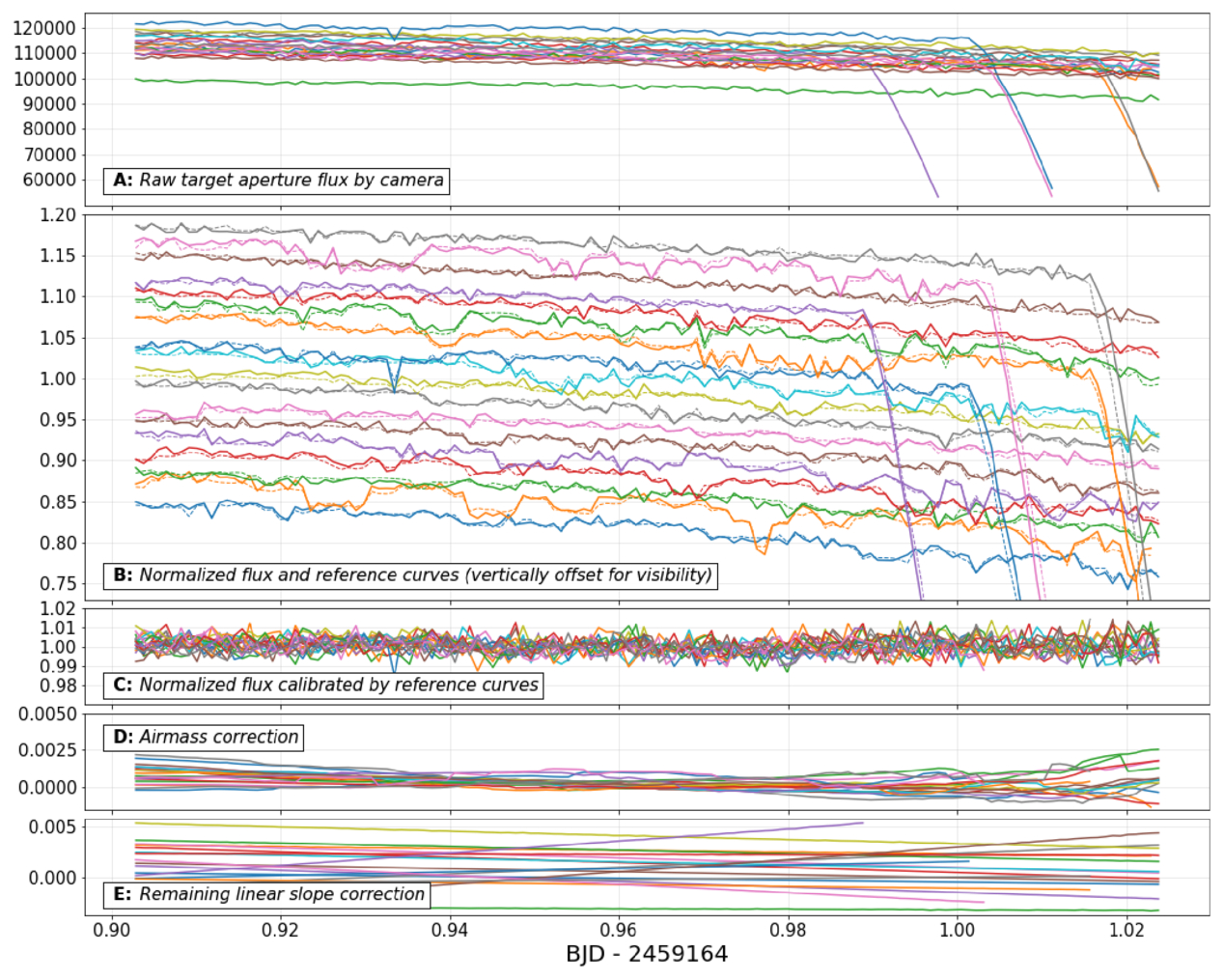Click the x-axis tick label 0.96
This screenshot has width=1224, height=980.
[619, 930]
